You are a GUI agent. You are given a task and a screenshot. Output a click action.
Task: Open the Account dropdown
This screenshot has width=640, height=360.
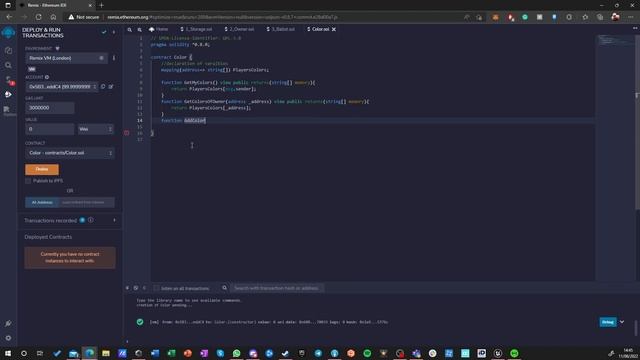[x=62, y=87]
